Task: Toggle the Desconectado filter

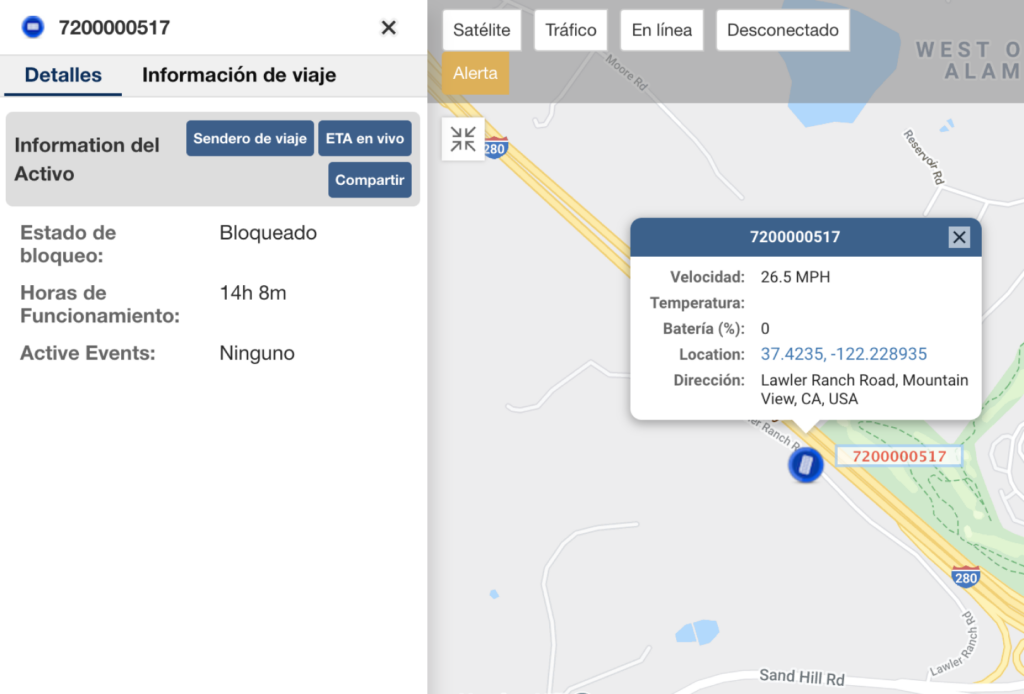Action: coord(782,30)
